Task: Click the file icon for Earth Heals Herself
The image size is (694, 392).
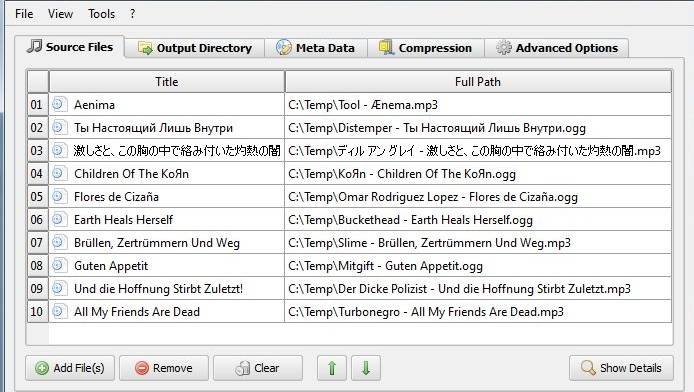Action: (59, 219)
